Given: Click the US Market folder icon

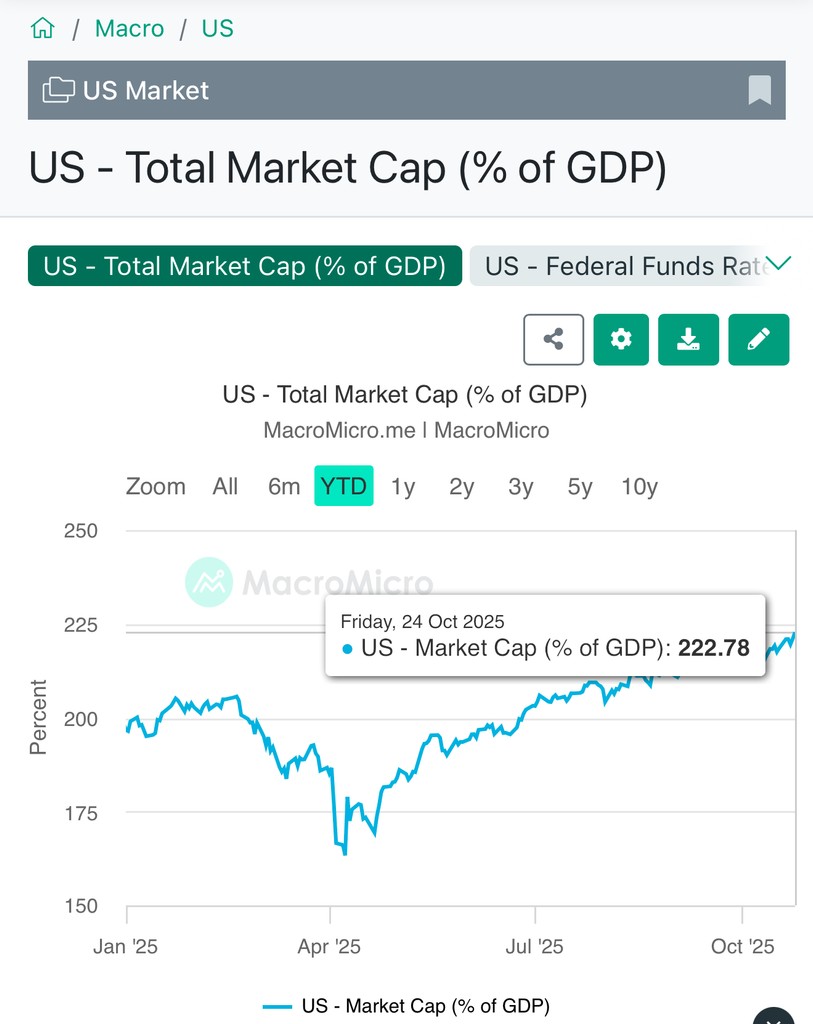Looking at the screenshot, I should click(58, 90).
